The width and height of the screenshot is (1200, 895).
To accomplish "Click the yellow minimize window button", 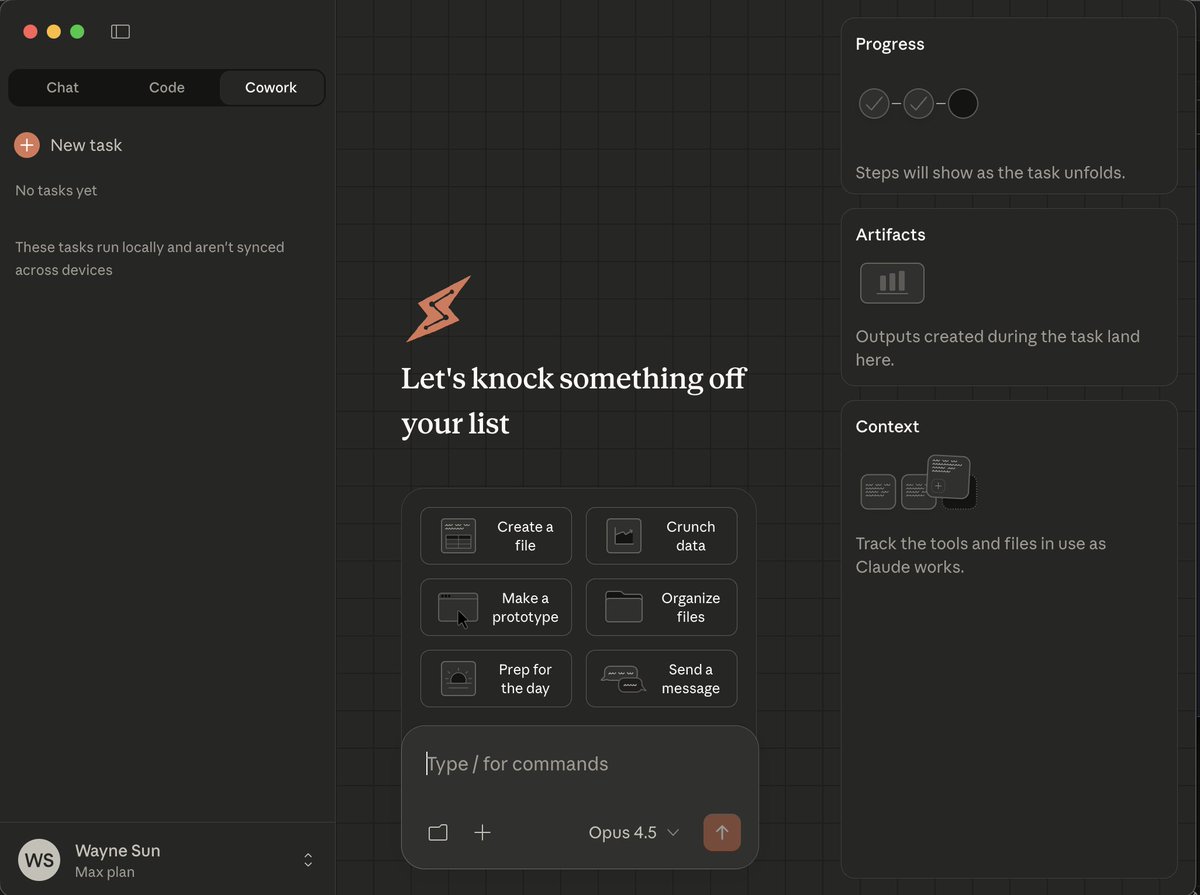I will tap(54, 32).
